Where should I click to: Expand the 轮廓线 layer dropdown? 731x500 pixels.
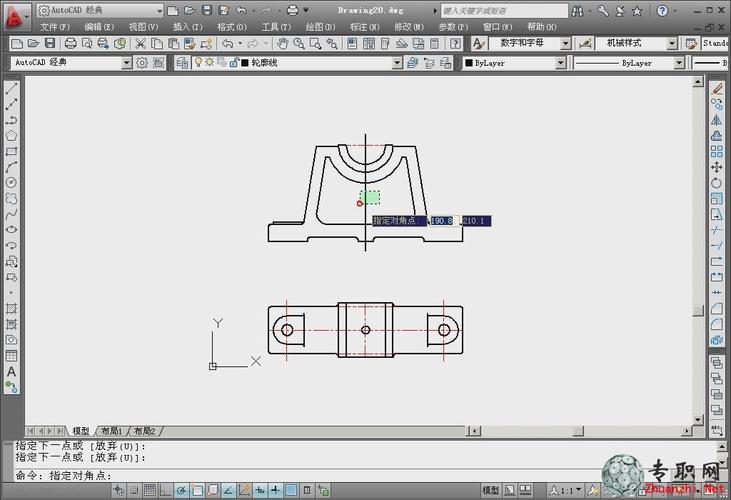397,62
